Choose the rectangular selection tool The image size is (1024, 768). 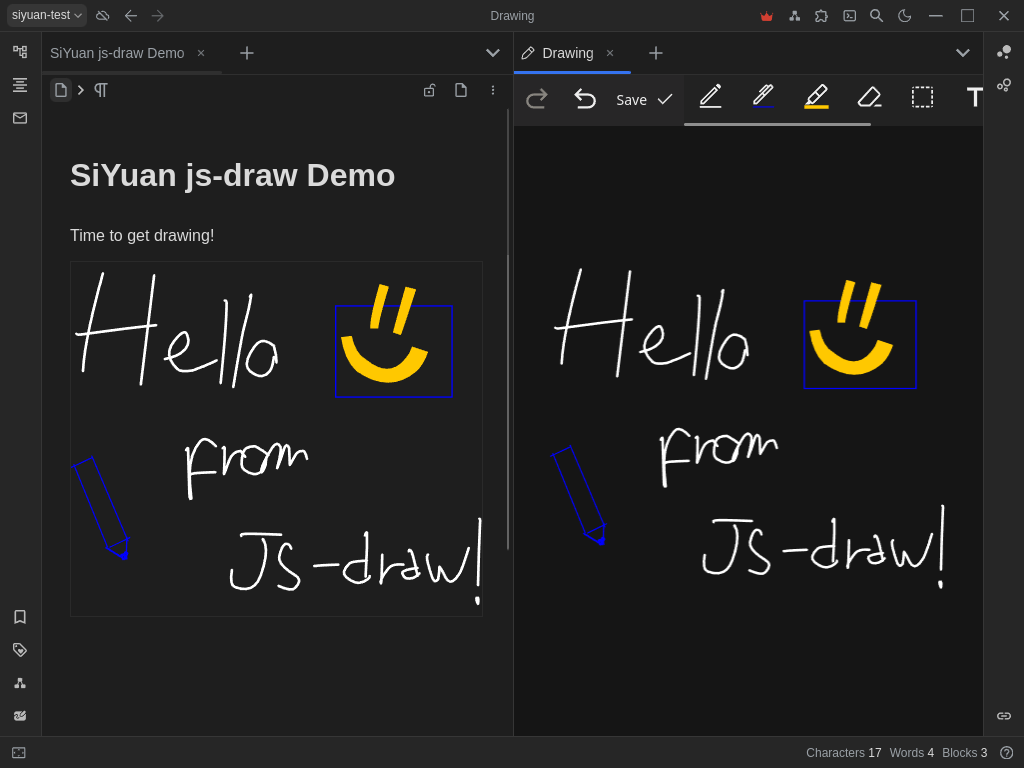tap(922, 97)
